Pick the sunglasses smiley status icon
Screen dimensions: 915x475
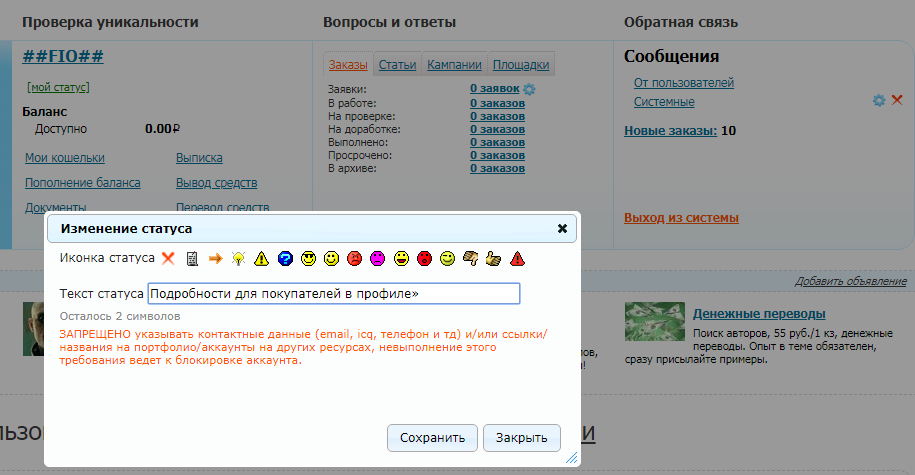pyautogui.click(x=308, y=258)
